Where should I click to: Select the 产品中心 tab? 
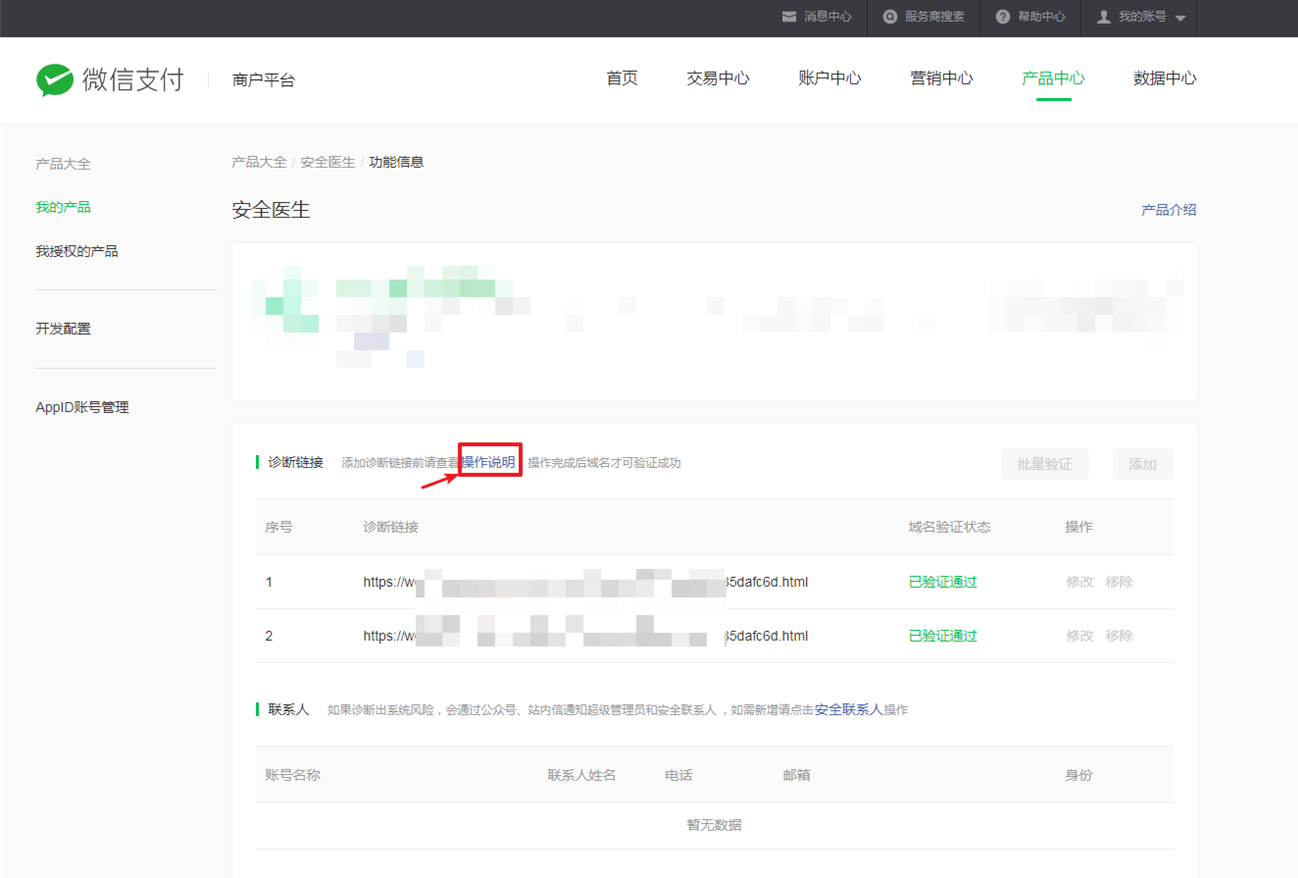pyautogui.click(x=1053, y=78)
